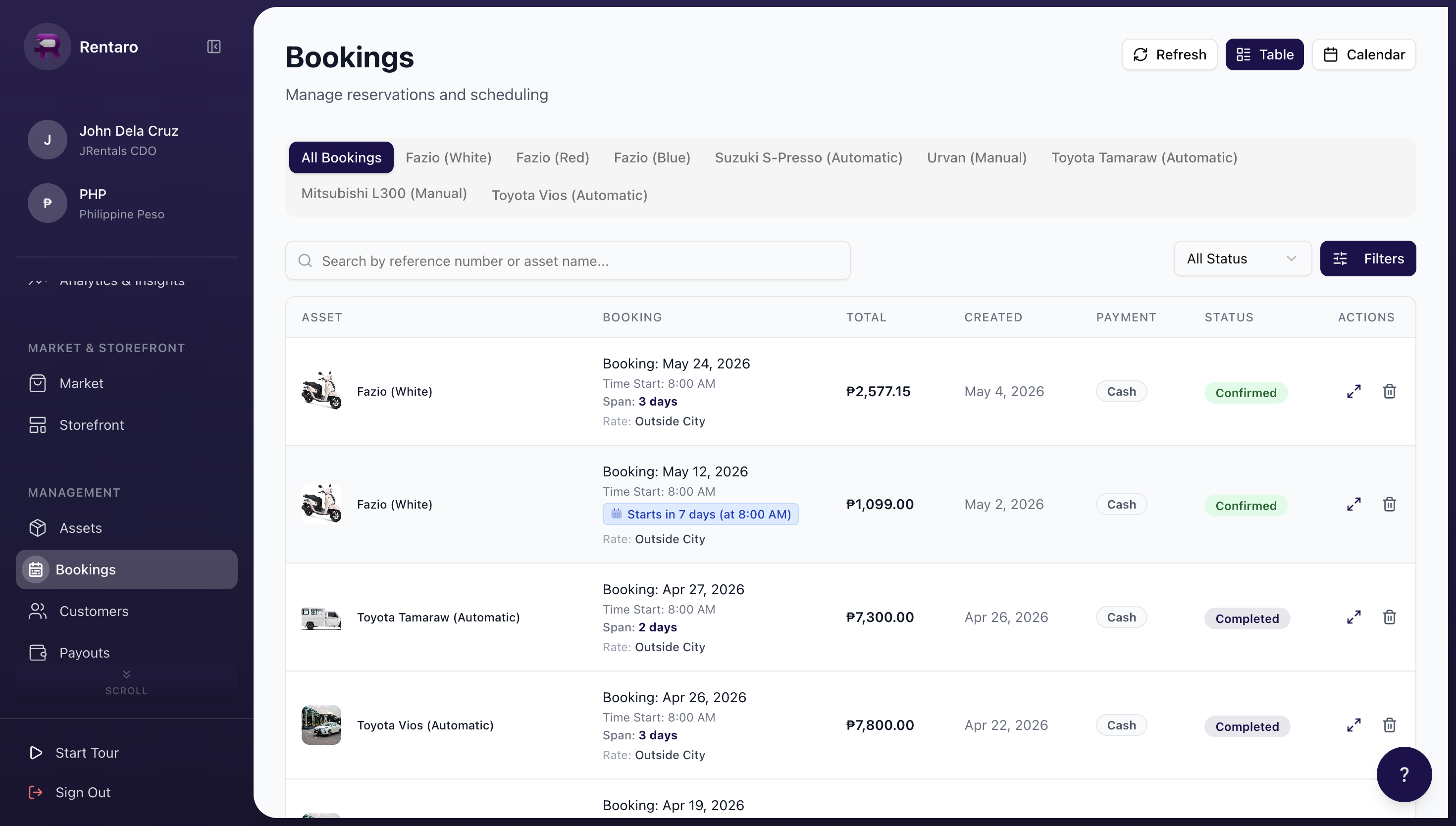Expand the May 24 Fazio (White) booking
The image size is (1456, 826).
click(x=1354, y=391)
